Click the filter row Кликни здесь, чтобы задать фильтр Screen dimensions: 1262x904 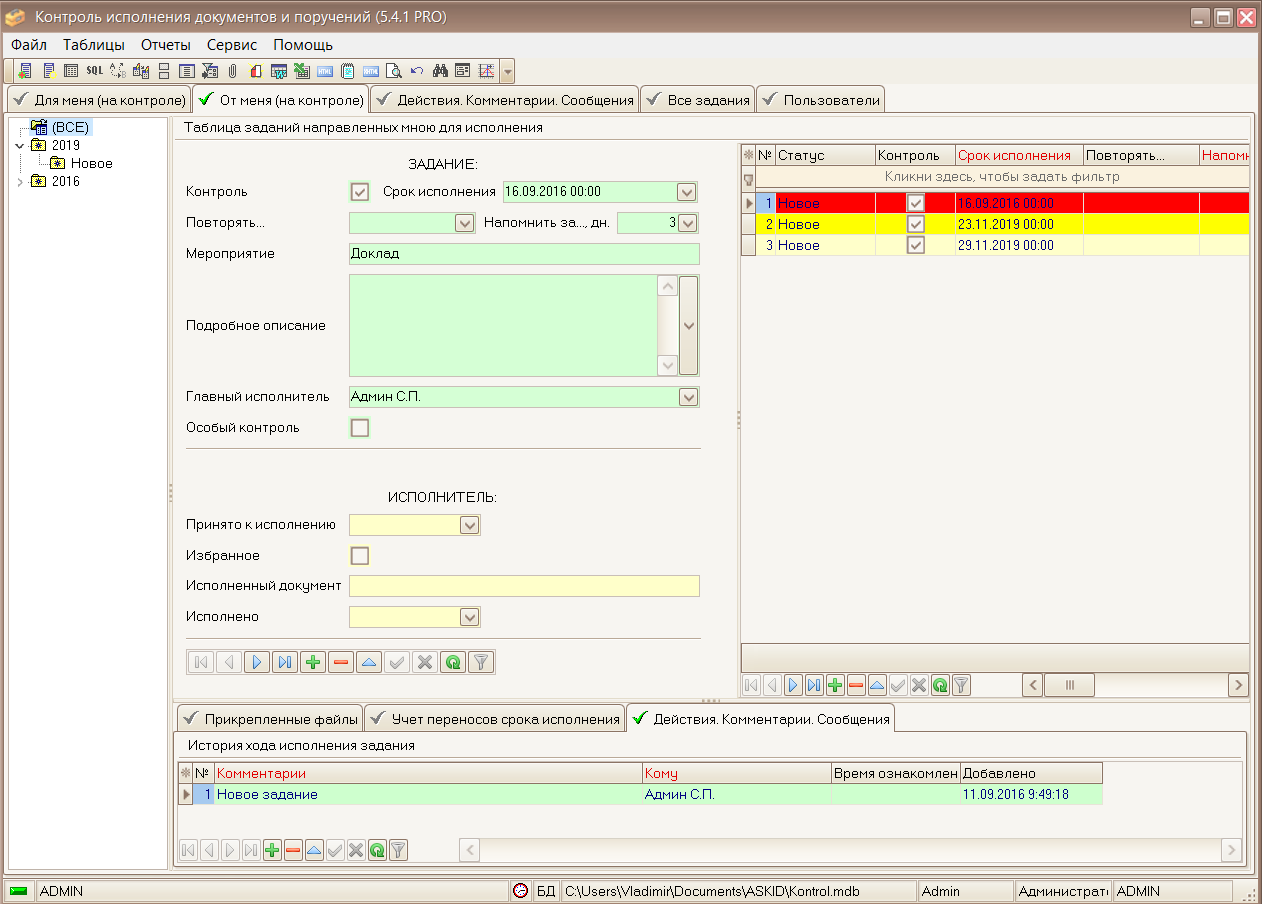coord(1002,177)
